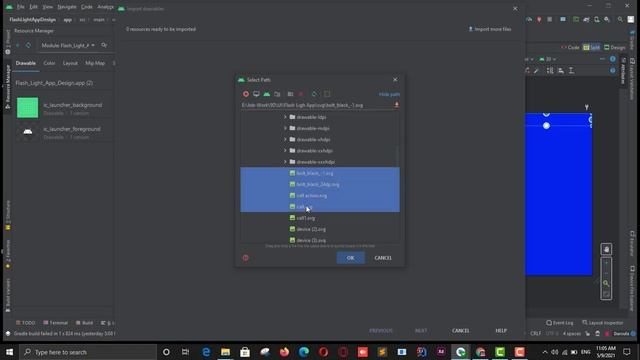
Task: Switch editor to Design view
Action: (x=615, y=47)
